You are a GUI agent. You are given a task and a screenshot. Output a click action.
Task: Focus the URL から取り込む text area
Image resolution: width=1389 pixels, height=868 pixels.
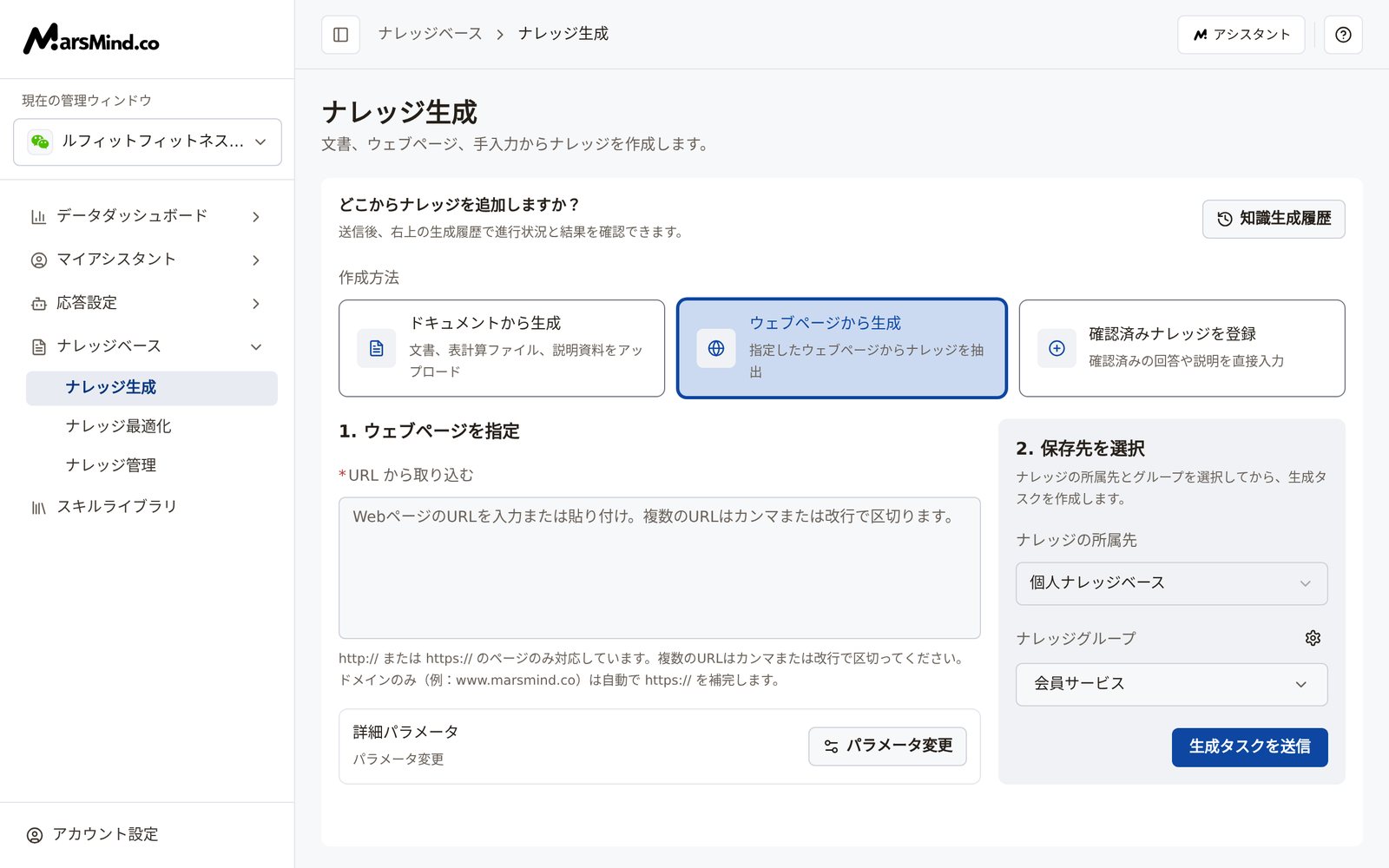click(x=660, y=568)
